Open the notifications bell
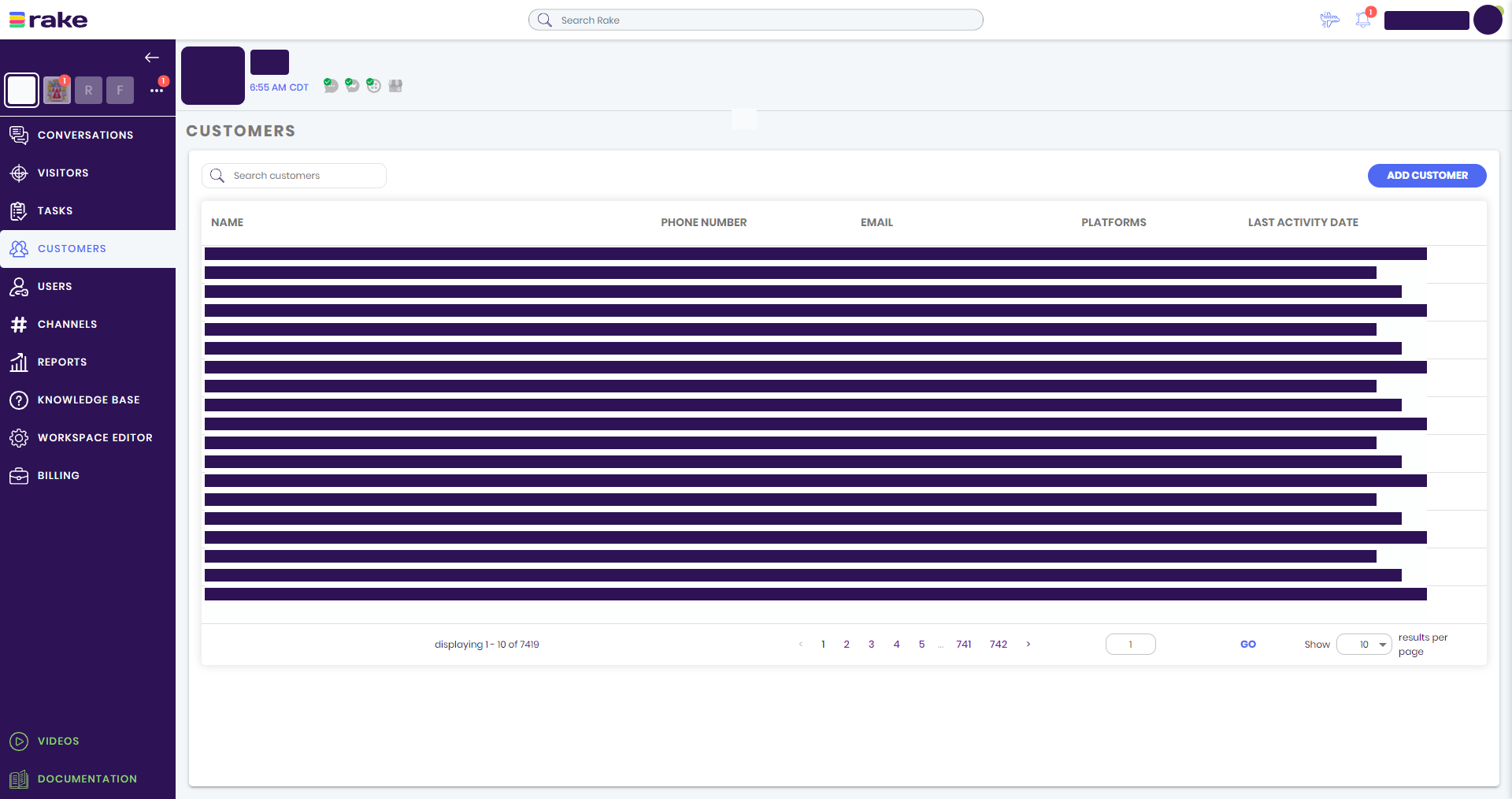The image size is (1512, 799). [1363, 20]
